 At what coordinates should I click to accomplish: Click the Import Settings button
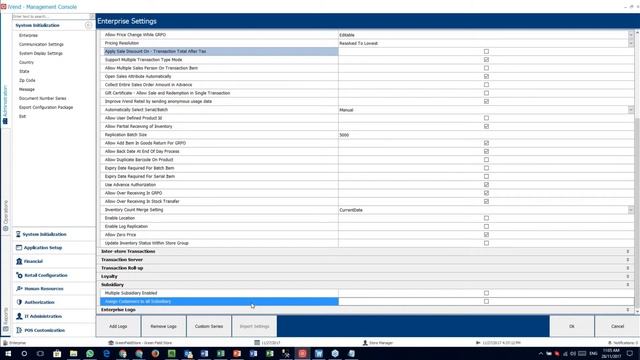(254, 326)
